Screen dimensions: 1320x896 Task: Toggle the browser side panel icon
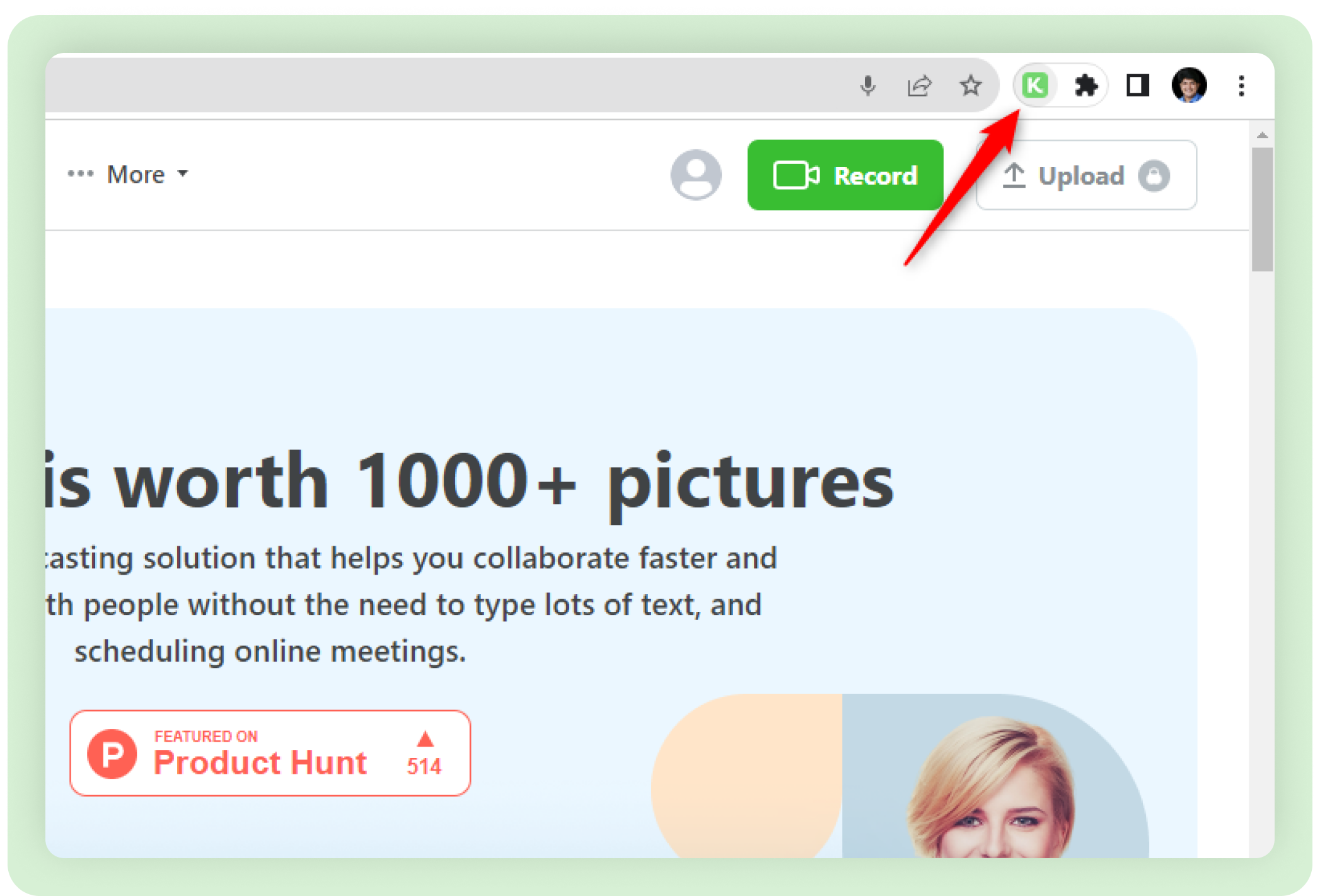coord(1137,85)
